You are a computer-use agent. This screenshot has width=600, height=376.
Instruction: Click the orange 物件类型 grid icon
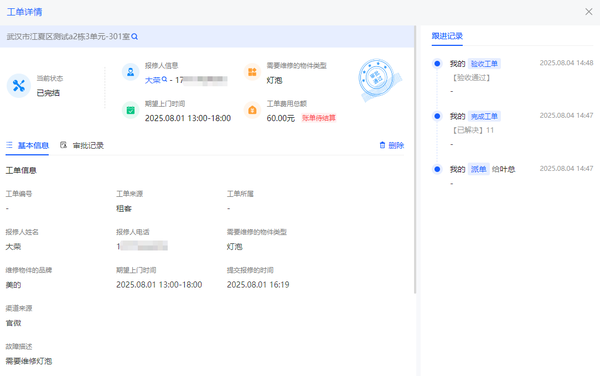(x=252, y=72)
